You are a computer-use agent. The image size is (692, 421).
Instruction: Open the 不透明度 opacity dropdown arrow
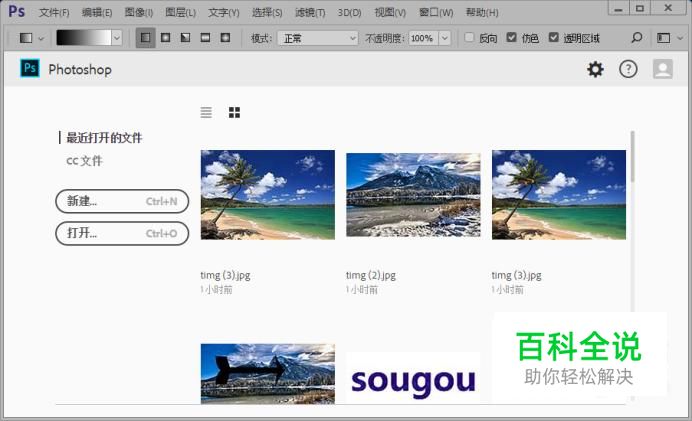[x=442, y=38]
